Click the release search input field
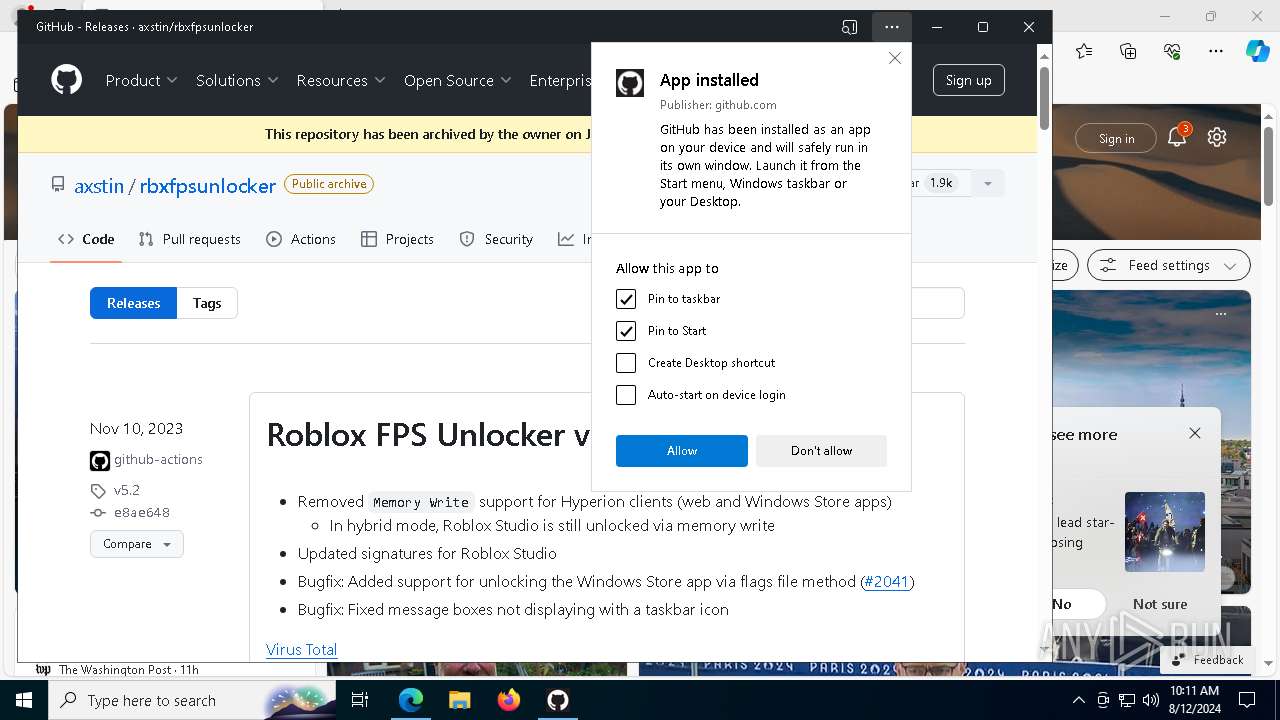The height and width of the screenshot is (720, 1280). (937, 303)
